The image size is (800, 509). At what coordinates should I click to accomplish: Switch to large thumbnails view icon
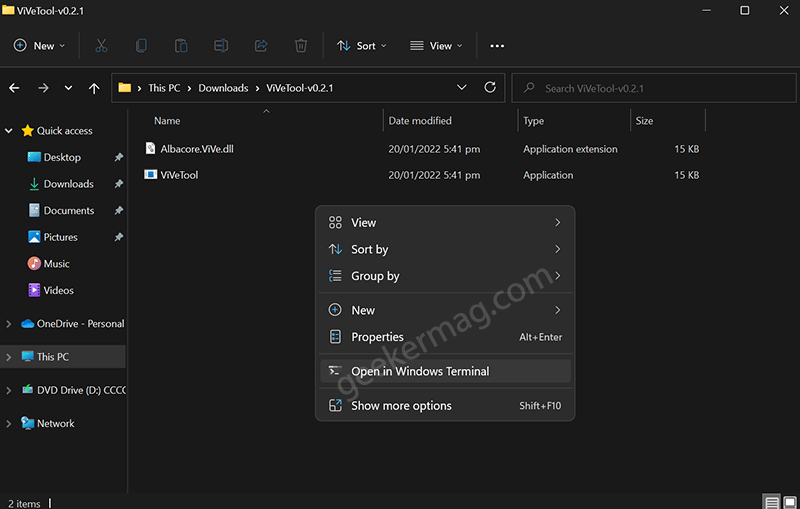pyautogui.click(x=790, y=502)
